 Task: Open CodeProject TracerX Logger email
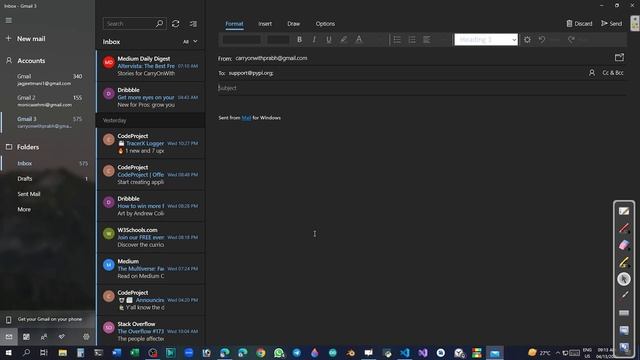pyautogui.click(x=151, y=143)
